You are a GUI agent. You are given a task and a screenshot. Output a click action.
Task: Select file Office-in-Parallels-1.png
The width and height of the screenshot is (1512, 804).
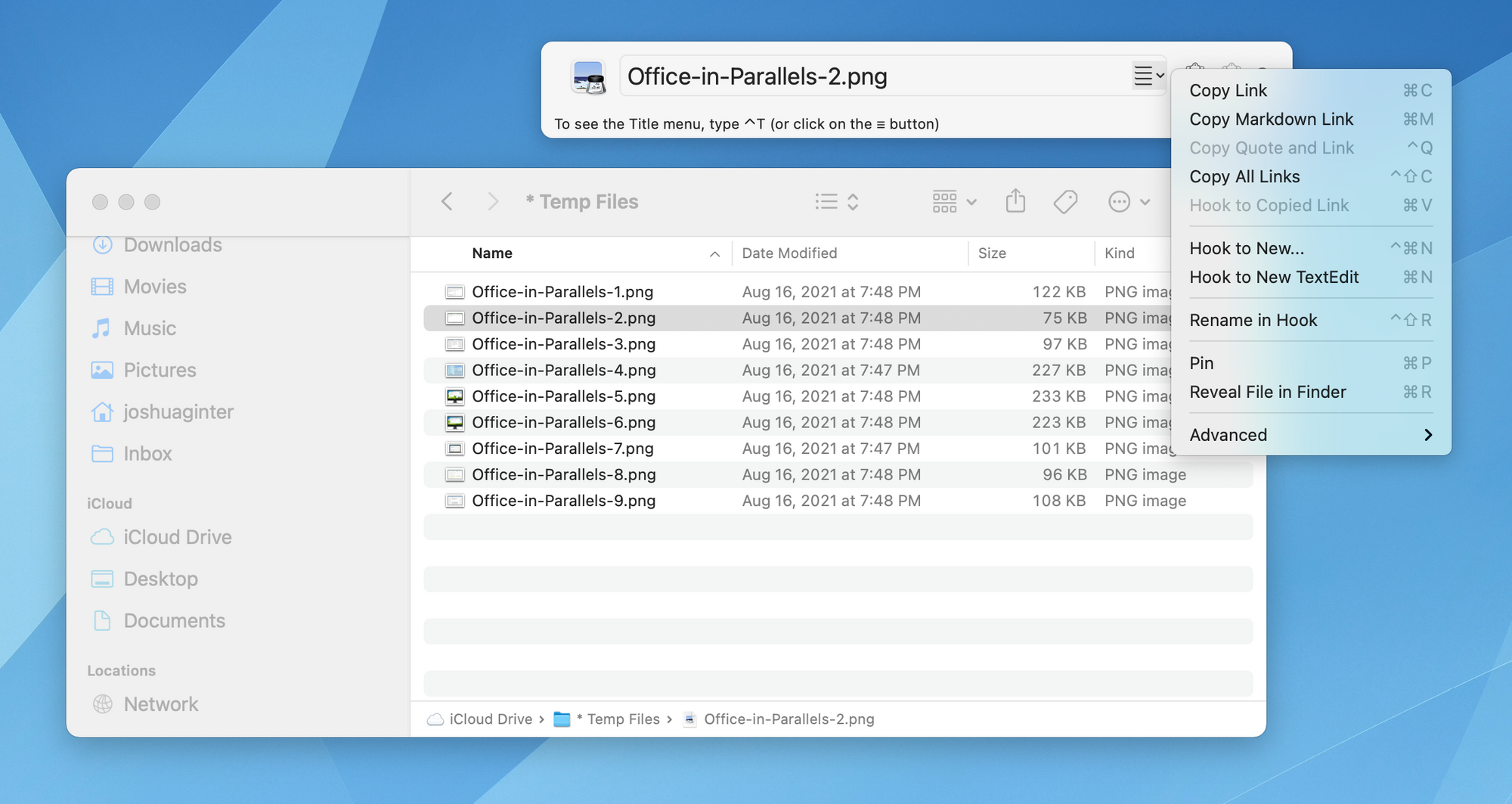point(562,292)
